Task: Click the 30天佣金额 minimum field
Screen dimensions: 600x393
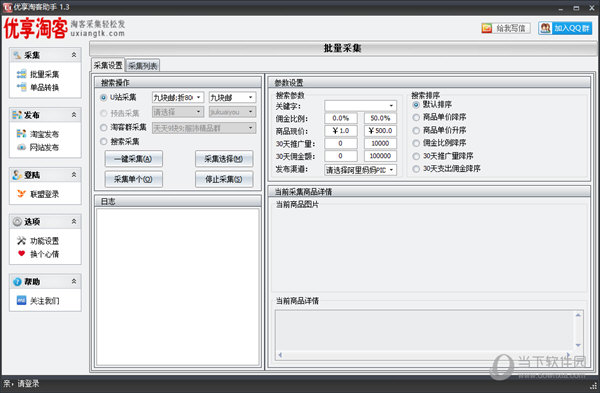Action: (341, 156)
